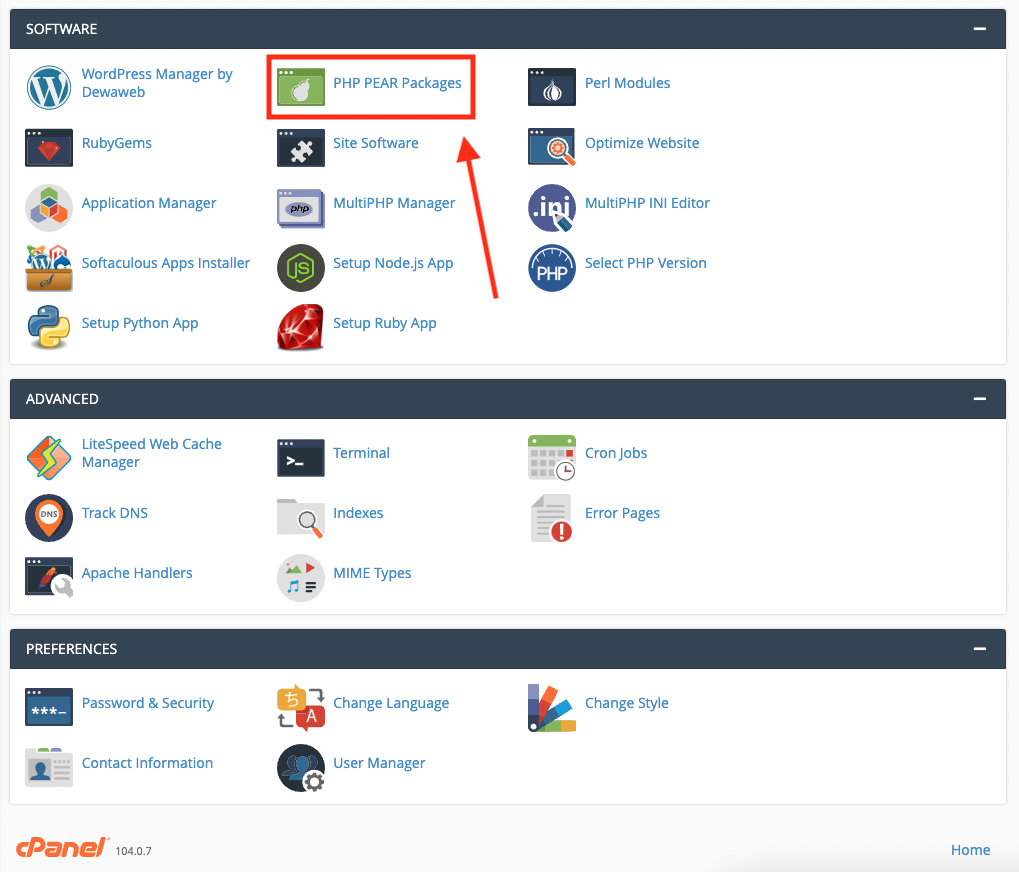Click the Cron Jobs calendar icon
Screen dimensions: 1019x872
click(552, 457)
